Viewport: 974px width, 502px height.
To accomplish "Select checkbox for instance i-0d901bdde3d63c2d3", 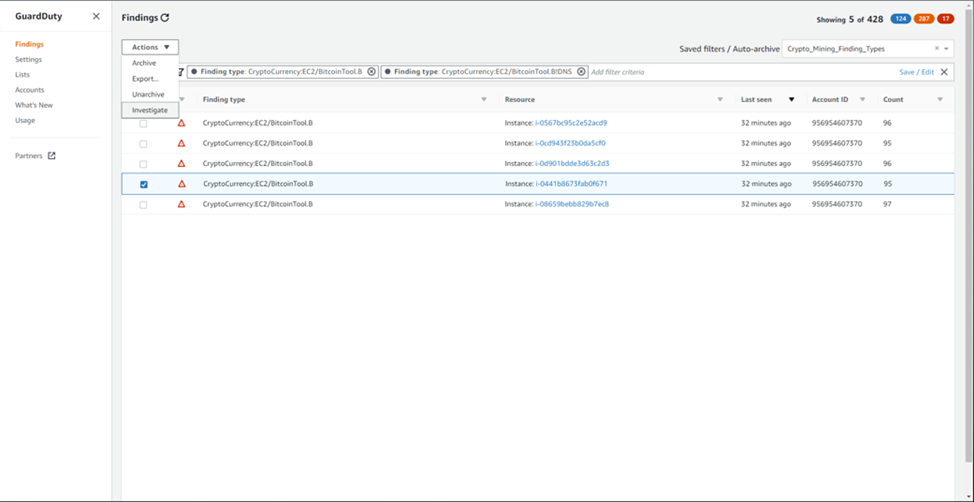I will (x=143, y=164).
